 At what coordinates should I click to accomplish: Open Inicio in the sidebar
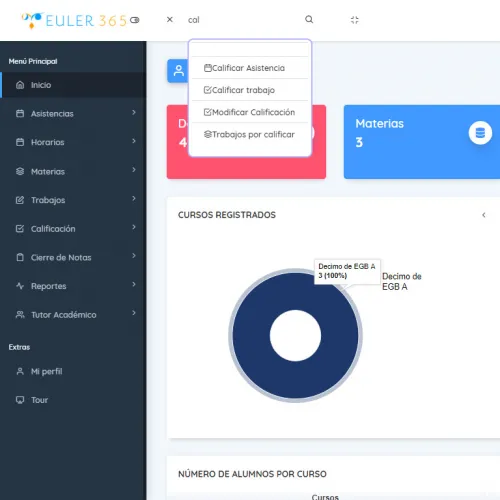(x=73, y=85)
